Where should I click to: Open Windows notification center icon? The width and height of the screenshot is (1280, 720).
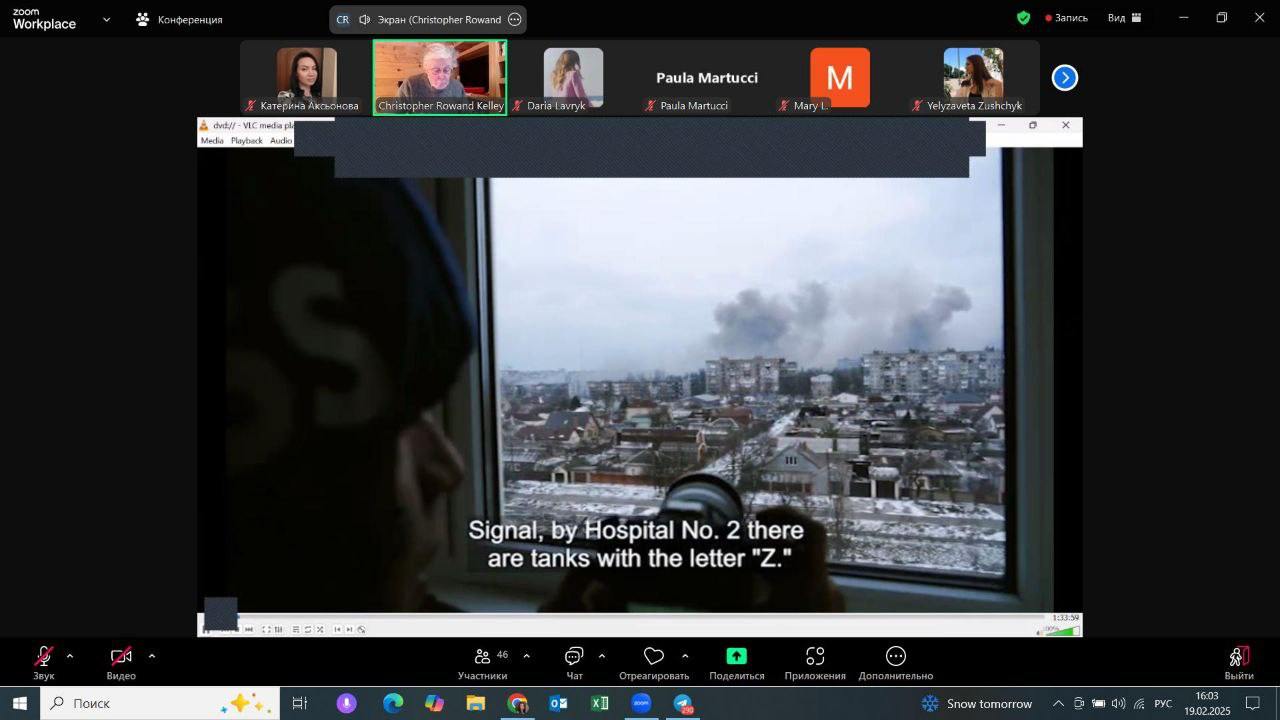(1252, 703)
